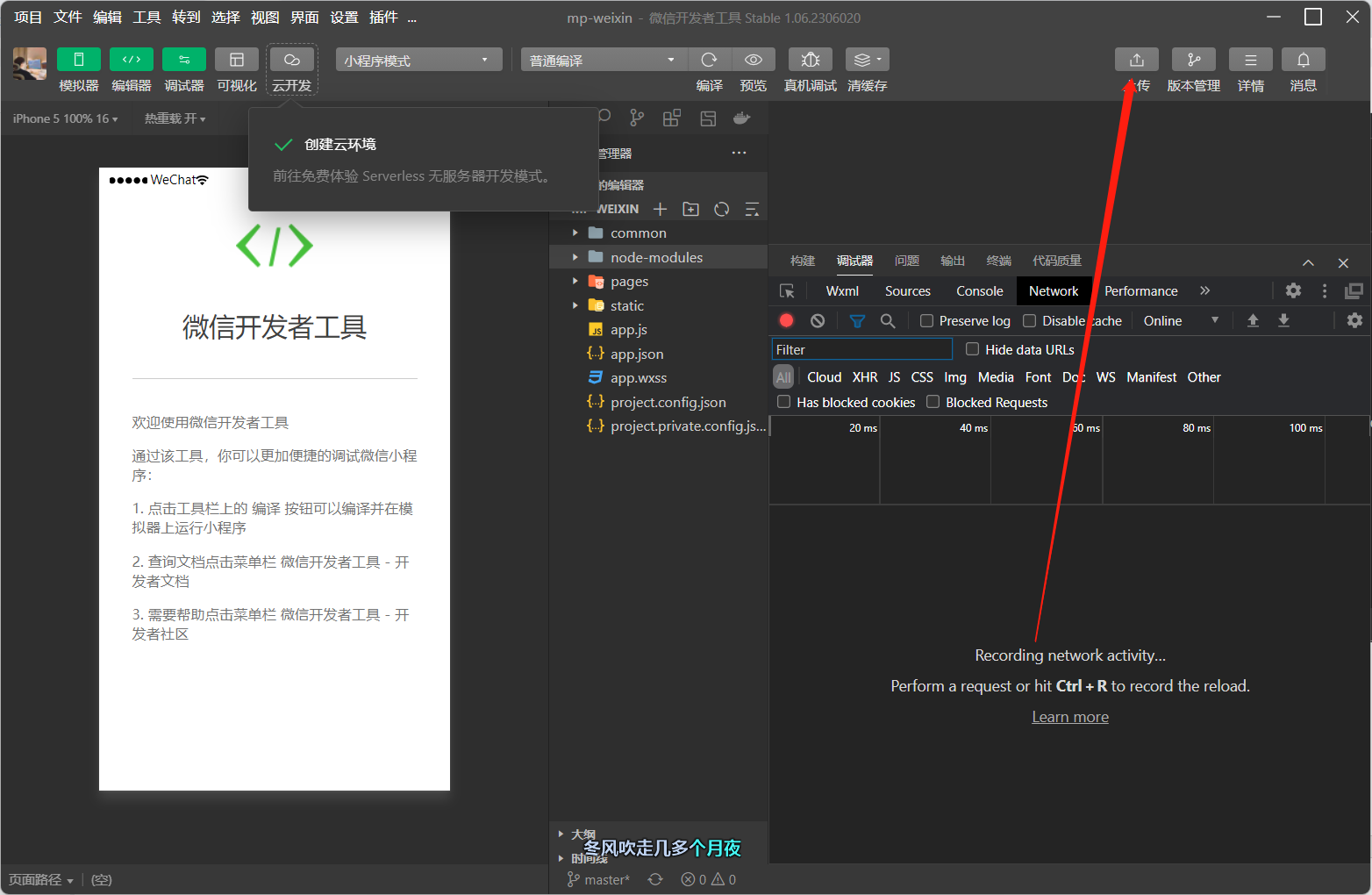Clear the network log

[x=818, y=321]
